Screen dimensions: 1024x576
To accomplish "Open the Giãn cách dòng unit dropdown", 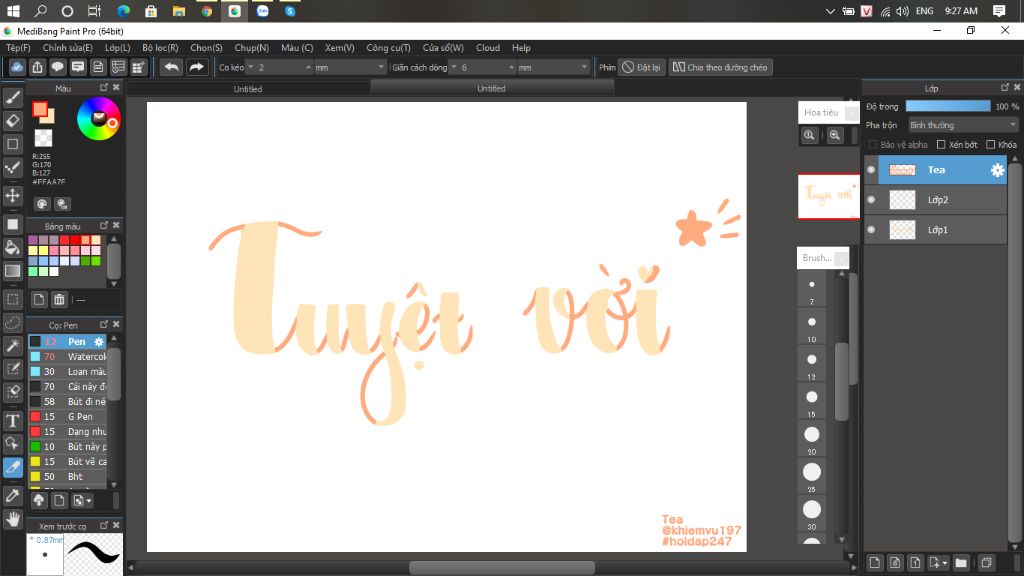I will pos(553,67).
